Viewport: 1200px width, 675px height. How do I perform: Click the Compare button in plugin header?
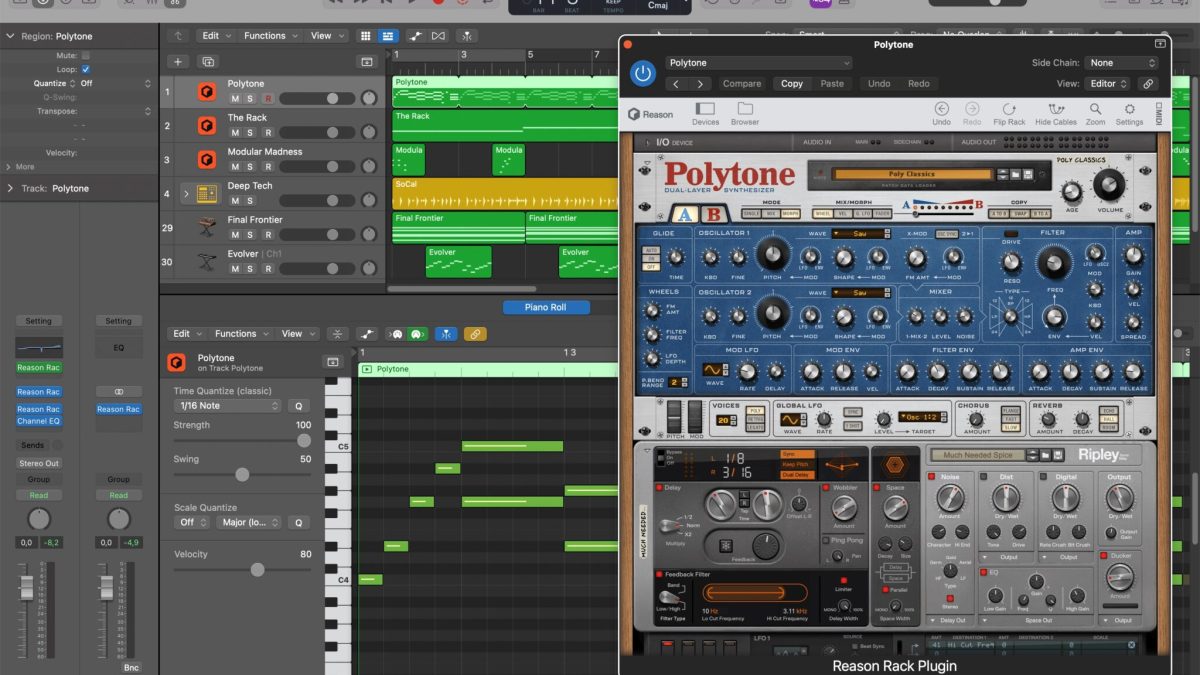tap(742, 84)
